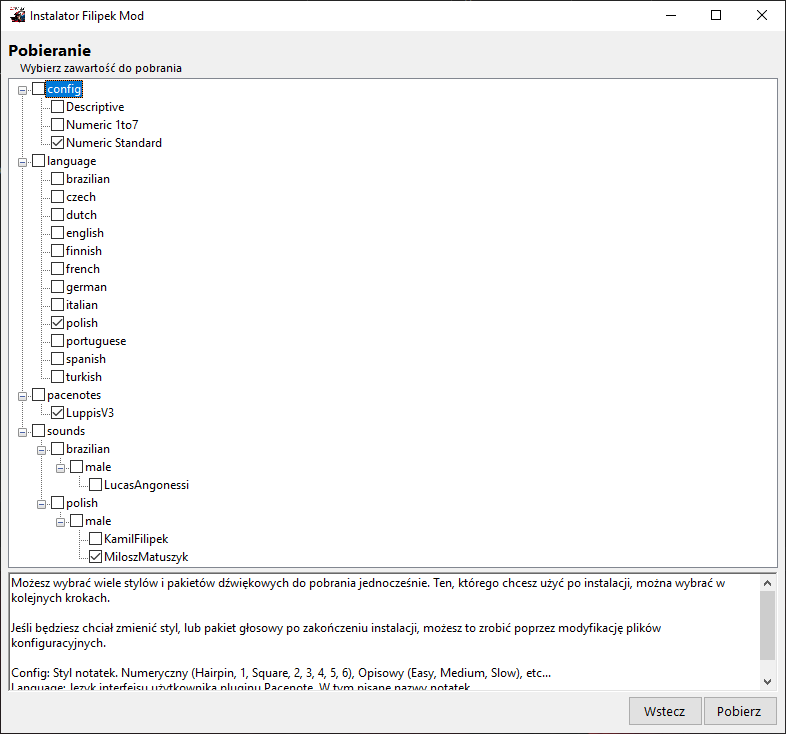
Task: Check the Descriptive config checkbox
Action: [x=58, y=107]
